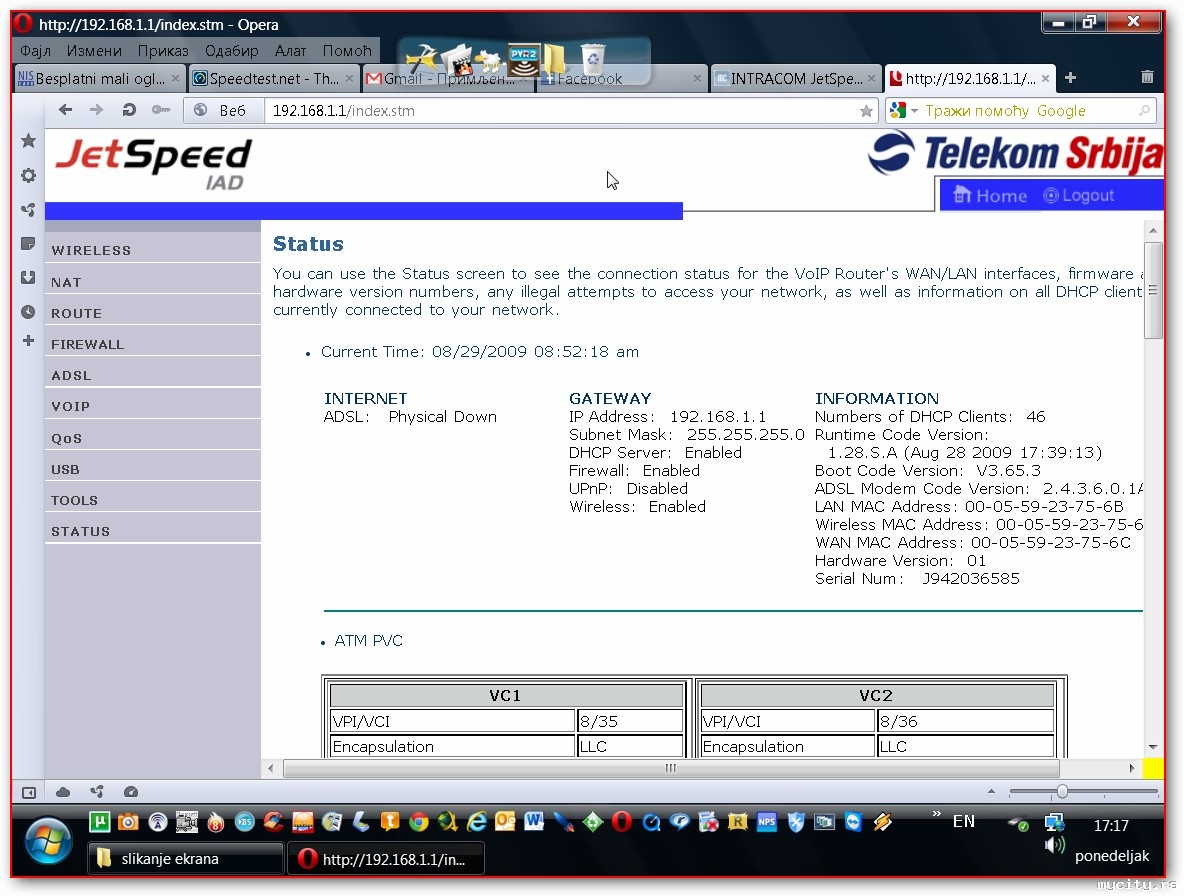The width and height of the screenshot is (1184, 896).
Task: Open slikanje ekrana taskbar window
Action: 186,858
